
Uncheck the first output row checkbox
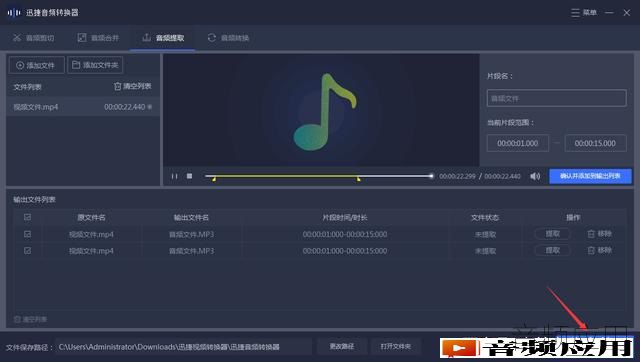click(27, 234)
